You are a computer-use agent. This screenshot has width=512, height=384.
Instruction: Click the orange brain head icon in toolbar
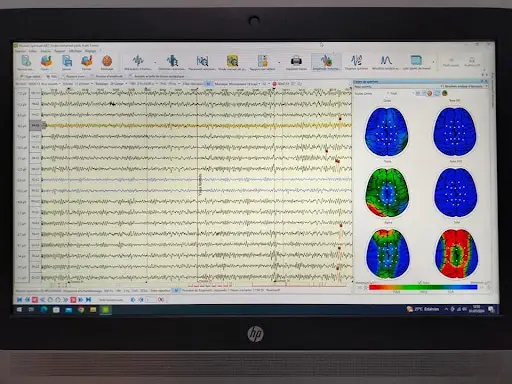coord(107,61)
